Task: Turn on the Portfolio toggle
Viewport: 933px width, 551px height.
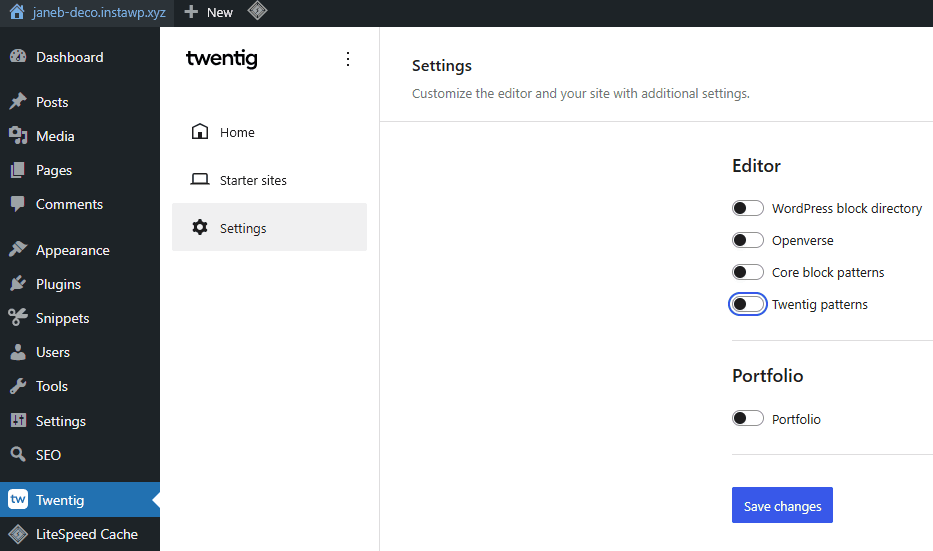Action: [748, 419]
